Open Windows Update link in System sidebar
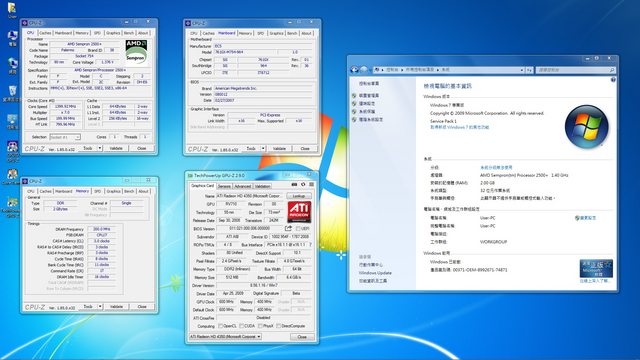The height and width of the screenshot is (360, 640). coord(375,273)
